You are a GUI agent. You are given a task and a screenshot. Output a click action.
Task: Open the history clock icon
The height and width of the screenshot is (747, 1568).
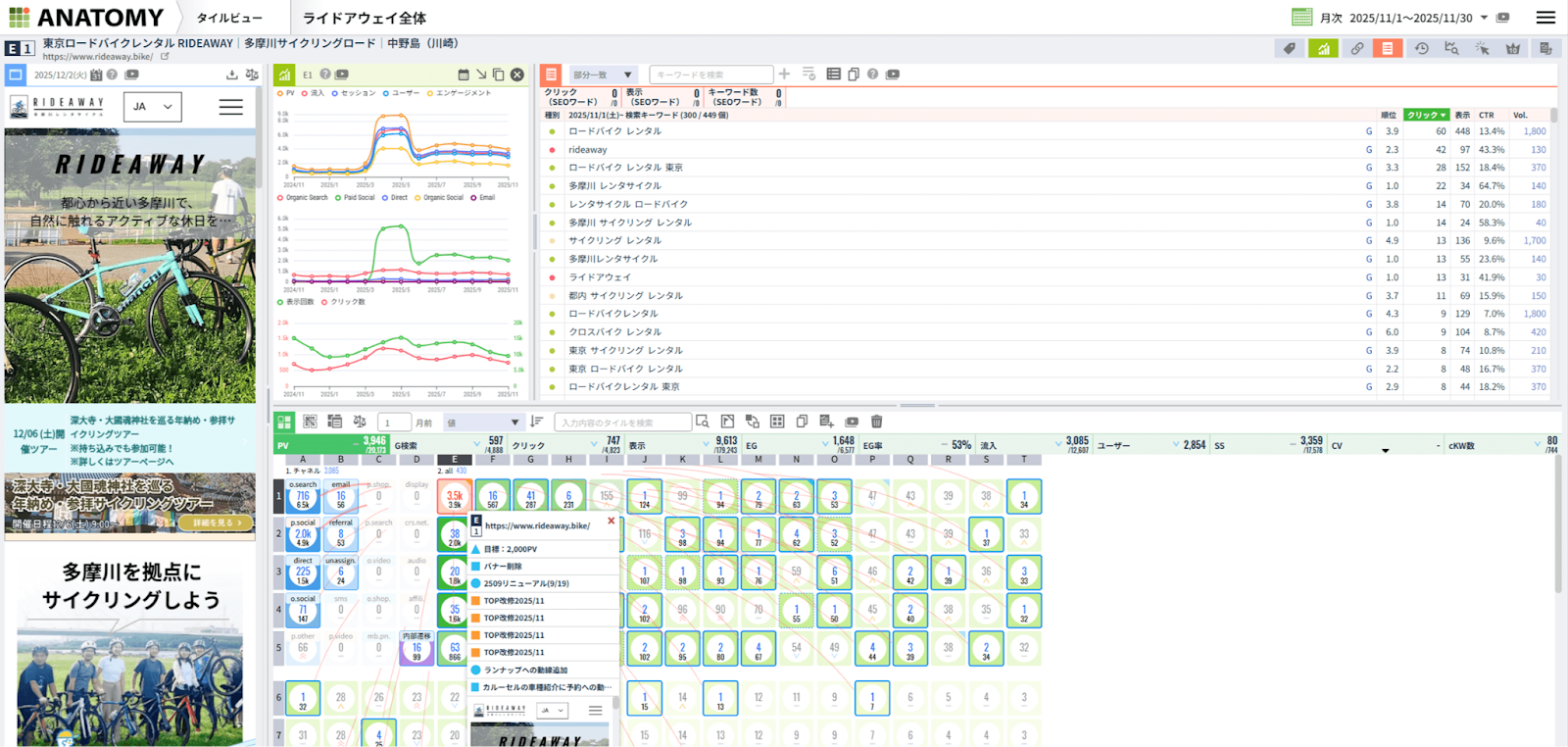click(x=1421, y=48)
